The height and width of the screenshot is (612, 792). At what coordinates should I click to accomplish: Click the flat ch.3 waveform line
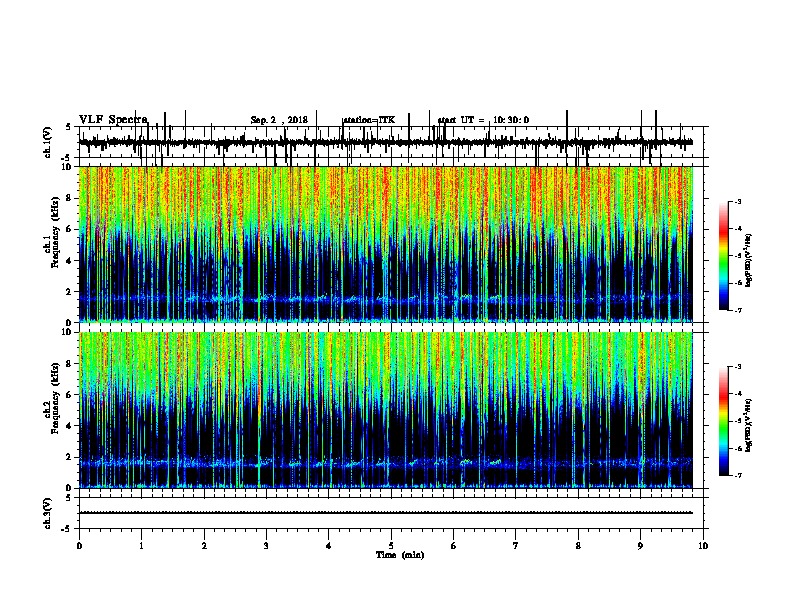coord(386,513)
